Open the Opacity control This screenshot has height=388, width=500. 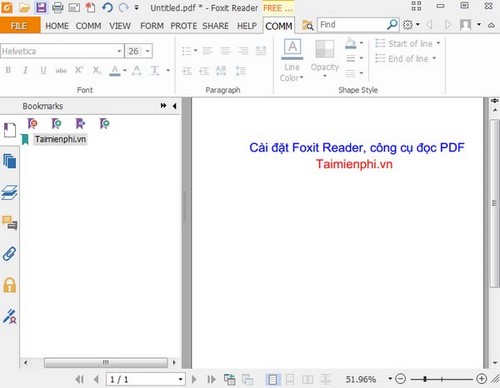(x=325, y=59)
